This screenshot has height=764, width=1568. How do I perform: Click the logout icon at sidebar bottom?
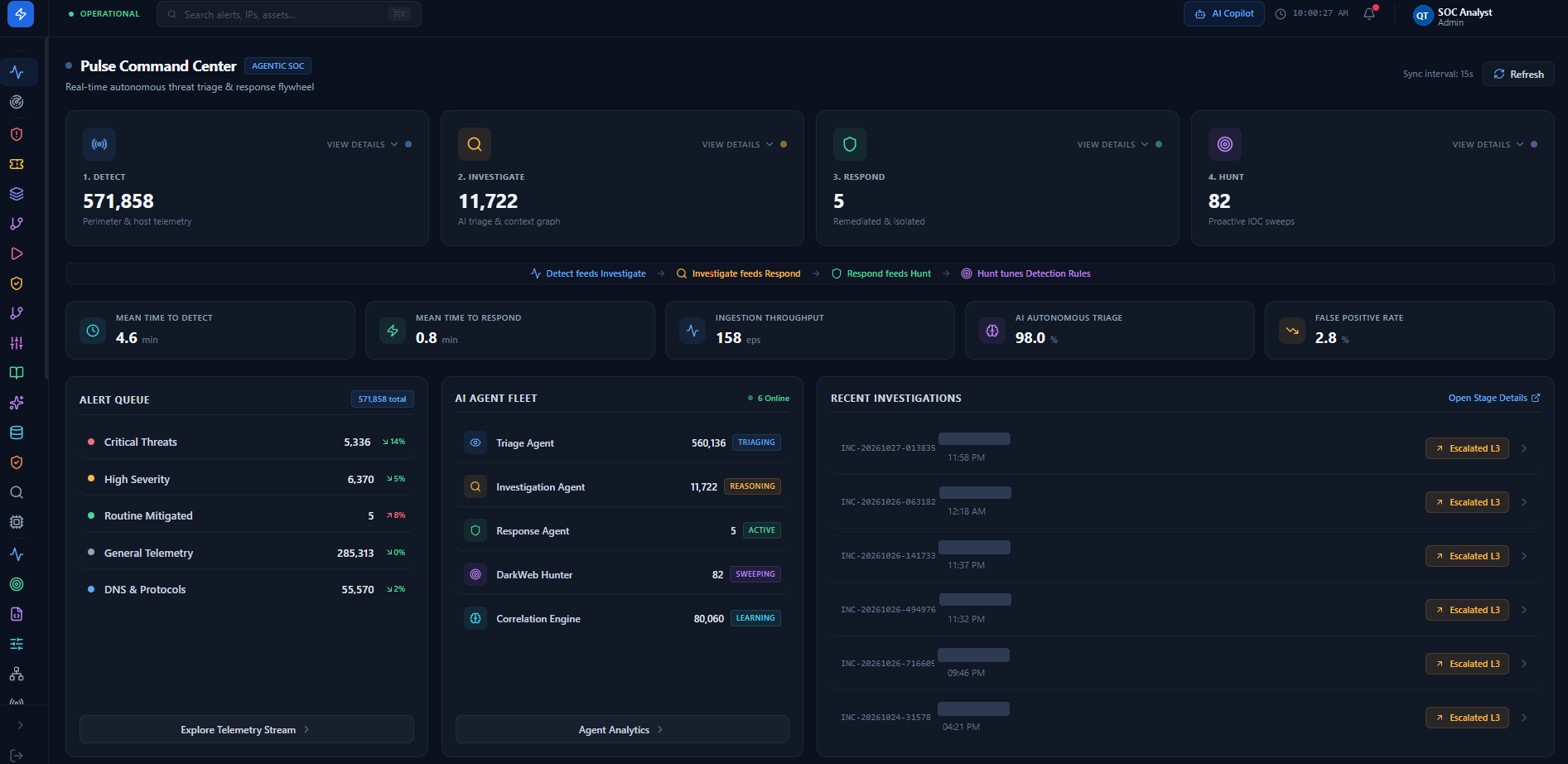(x=17, y=755)
